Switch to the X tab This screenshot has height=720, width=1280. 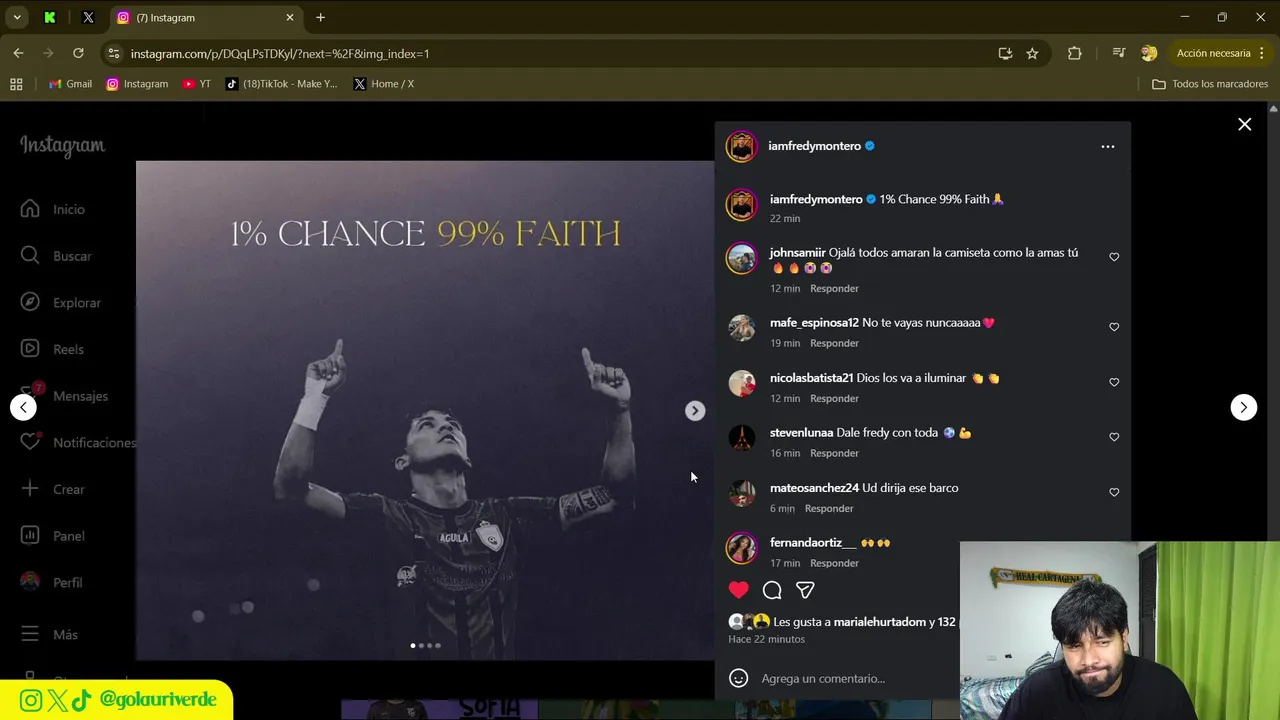click(x=88, y=17)
